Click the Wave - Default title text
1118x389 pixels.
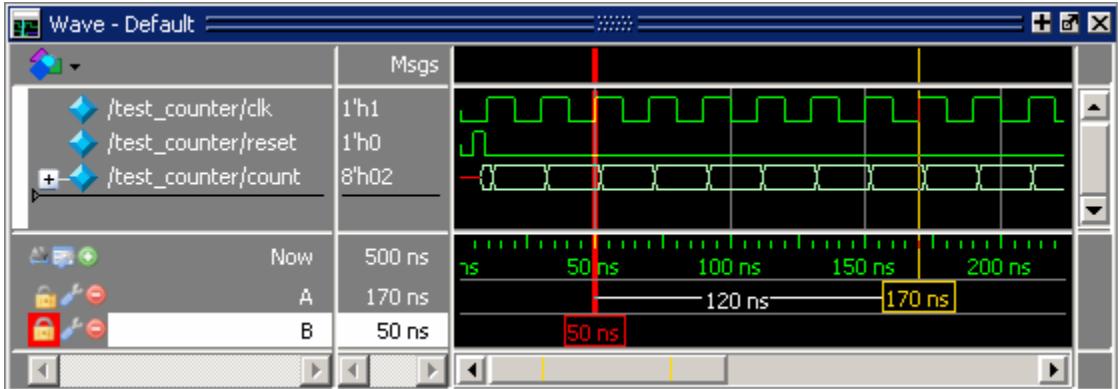click(121, 24)
